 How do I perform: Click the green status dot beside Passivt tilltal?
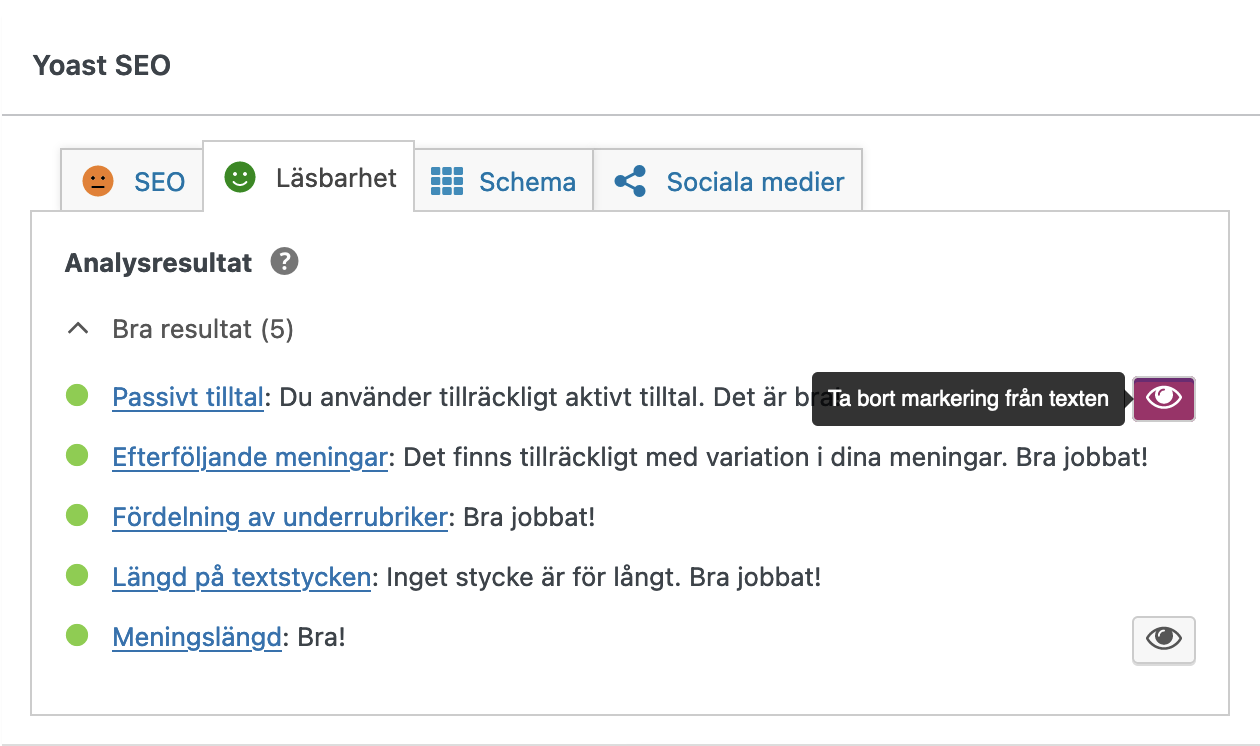click(78, 396)
